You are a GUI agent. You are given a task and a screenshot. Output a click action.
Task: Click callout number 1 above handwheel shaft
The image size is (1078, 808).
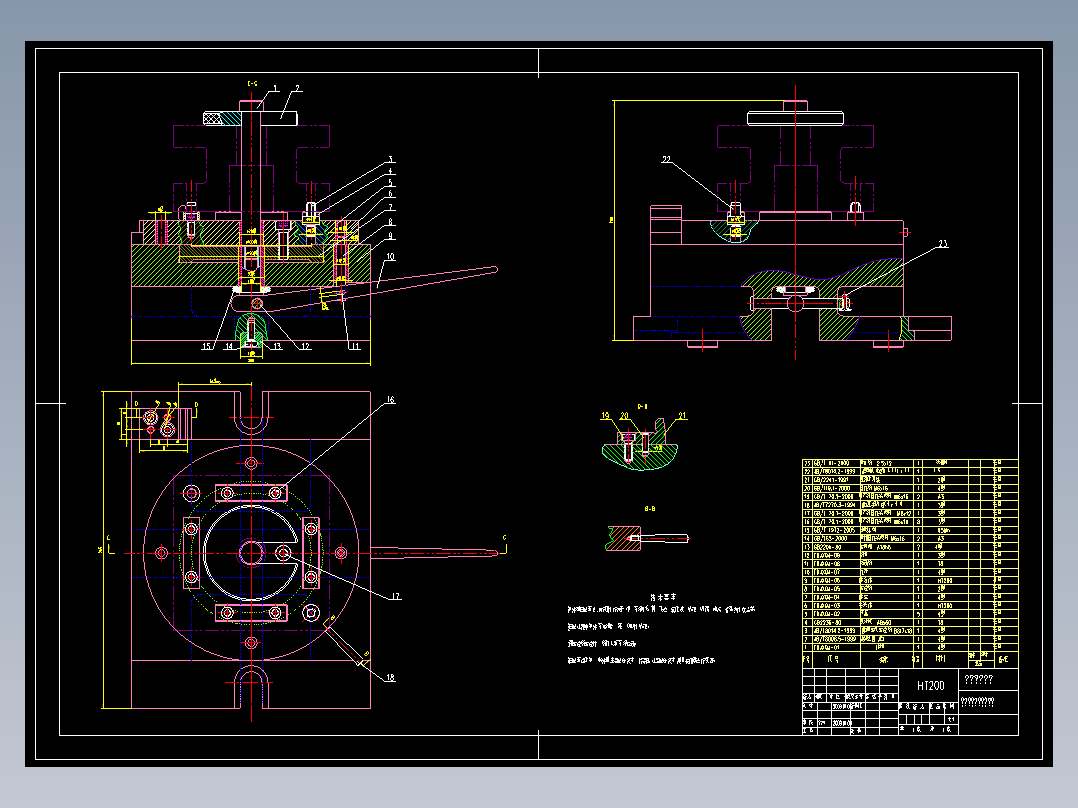click(276, 88)
